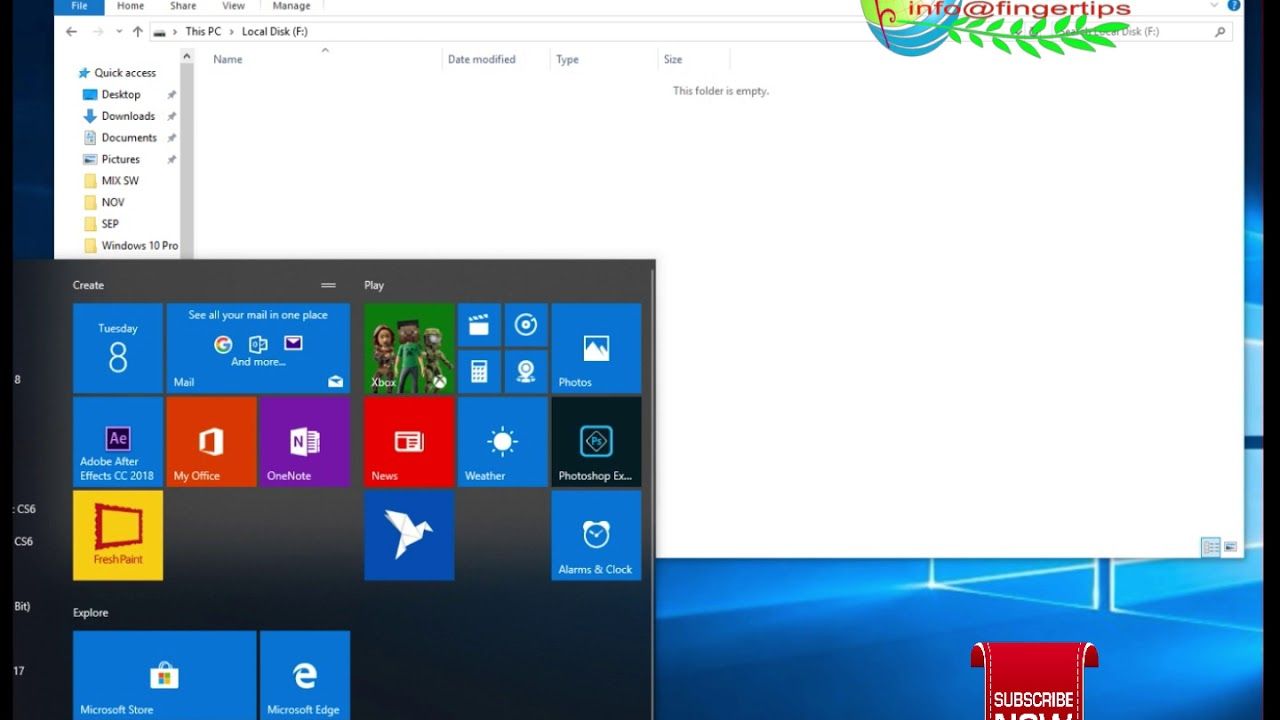Image resolution: width=1280 pixels, height=720 pixels.
Task: Open the OneNote tile
Action: (x=305, y=442)
